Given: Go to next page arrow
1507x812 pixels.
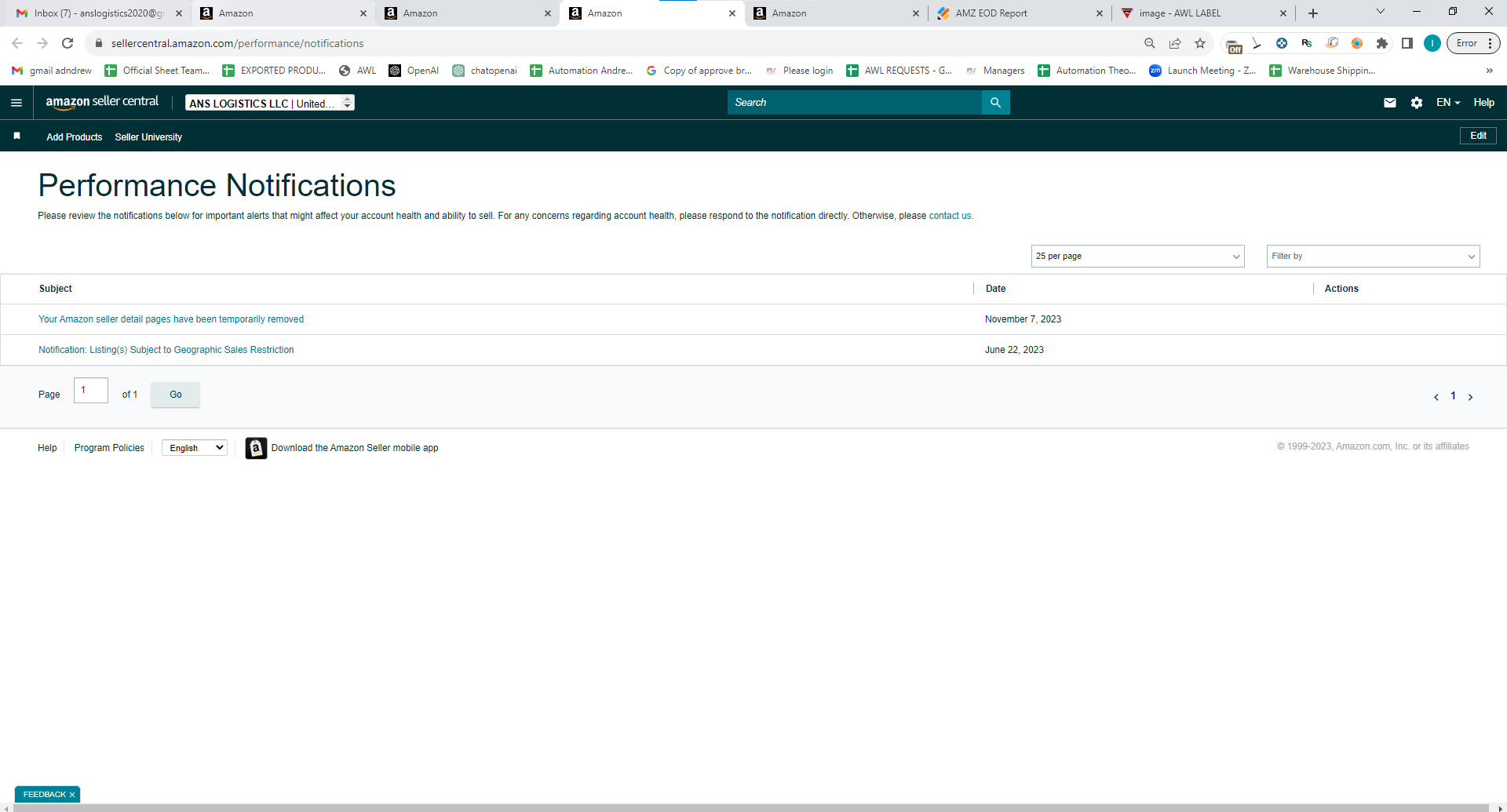Looking at the screenshot, I should pyautogui.click(x=1470, y=397).
